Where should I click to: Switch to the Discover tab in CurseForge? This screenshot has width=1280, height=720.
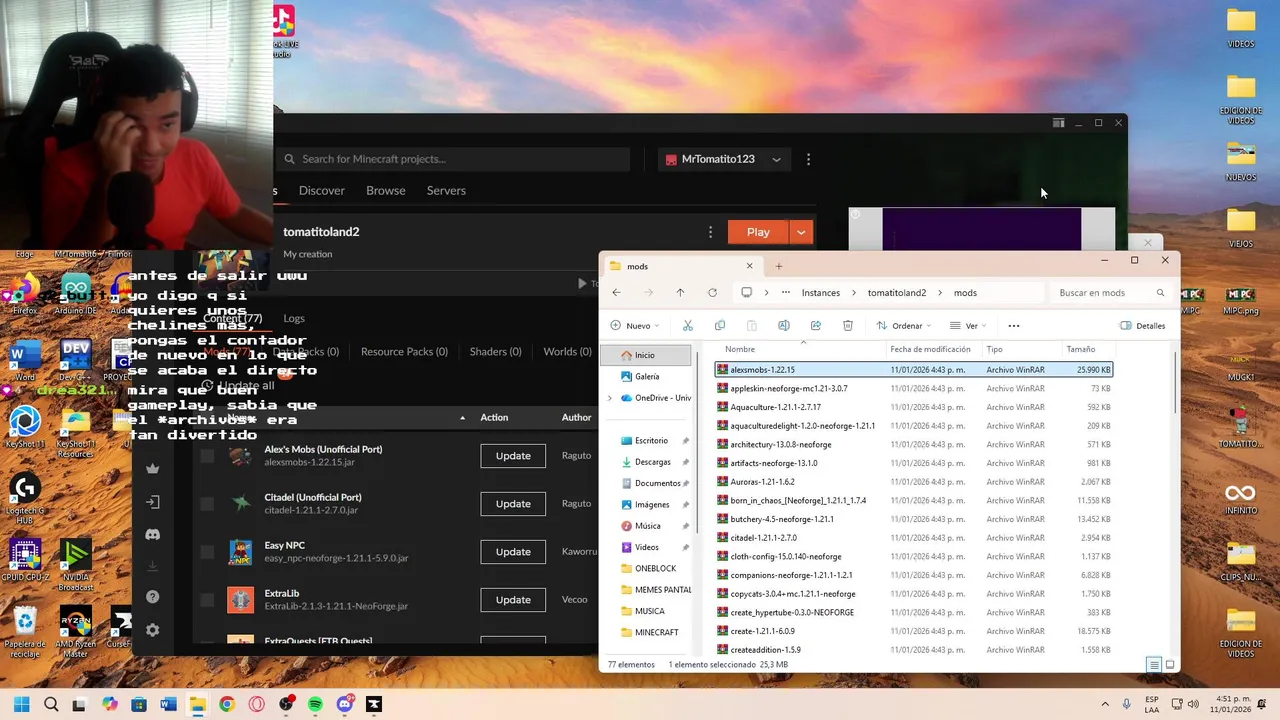tap(321, 190)
